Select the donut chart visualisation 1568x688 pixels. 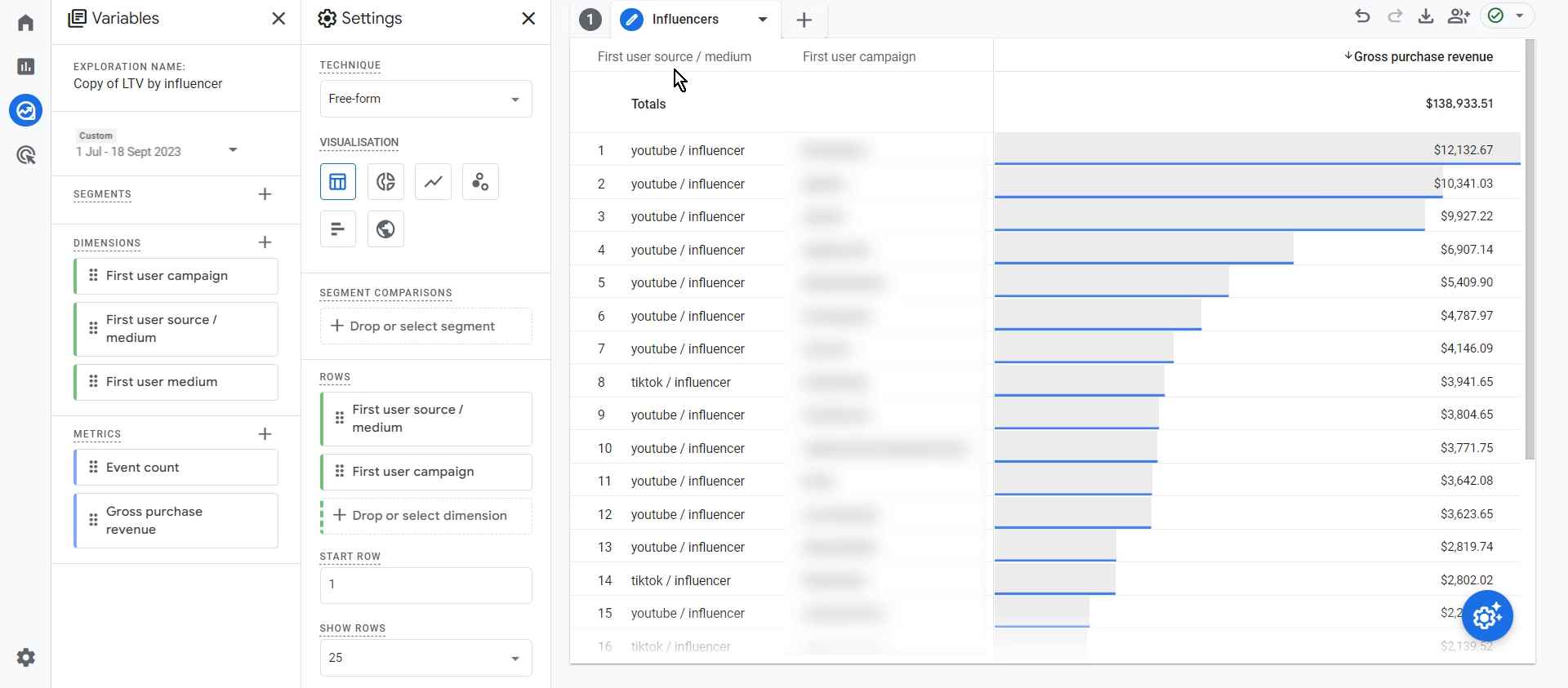point(385,182)
